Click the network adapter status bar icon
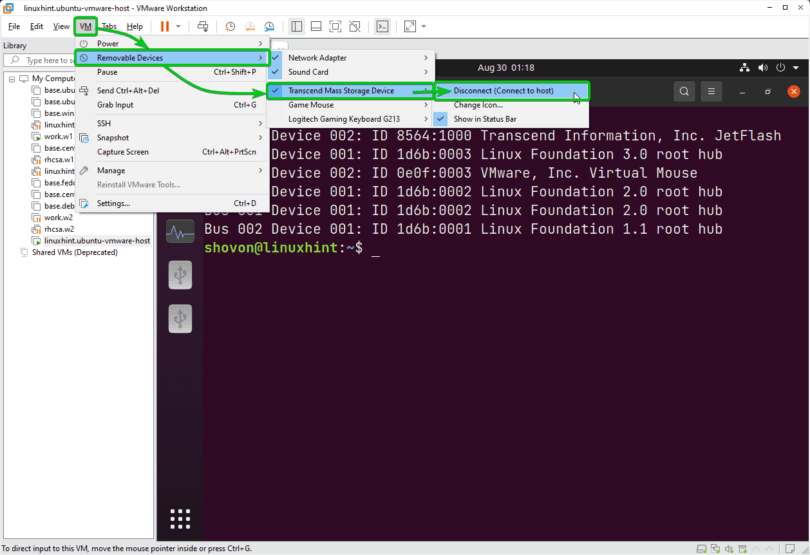The image size is (810, 555). point(715,549)
